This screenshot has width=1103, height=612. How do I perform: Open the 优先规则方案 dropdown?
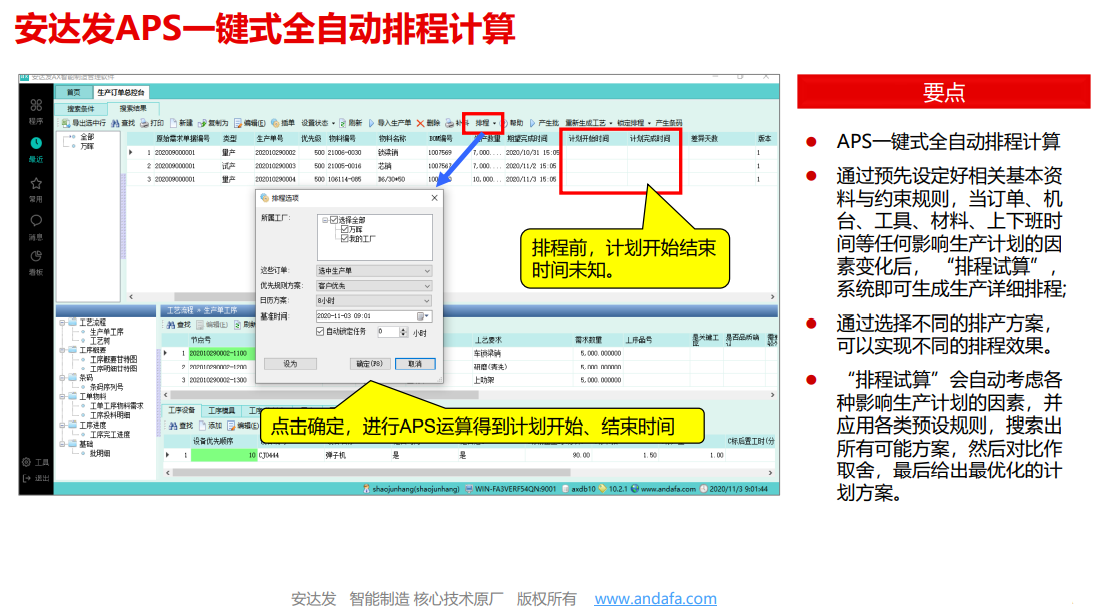[x=374, y=286]
